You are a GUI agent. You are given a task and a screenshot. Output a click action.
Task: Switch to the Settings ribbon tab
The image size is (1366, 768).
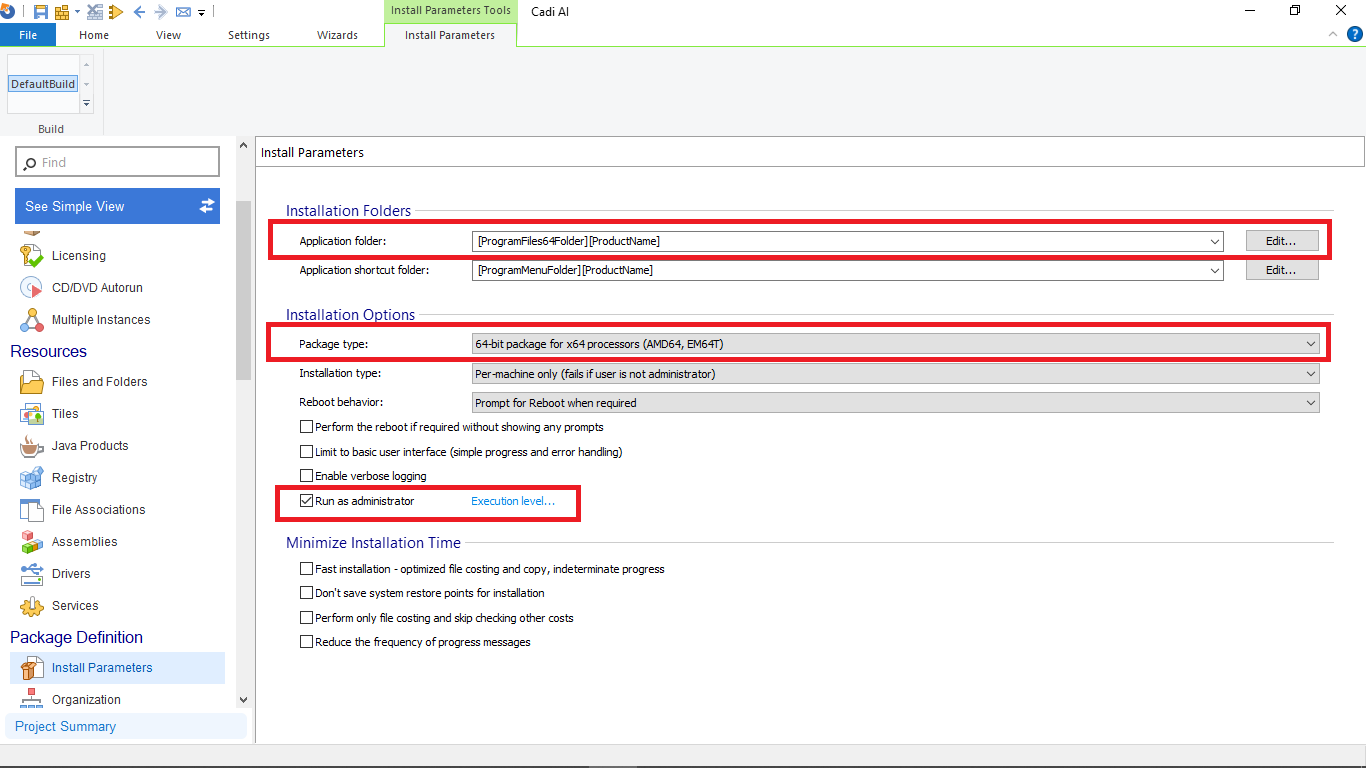pos(249,35)
